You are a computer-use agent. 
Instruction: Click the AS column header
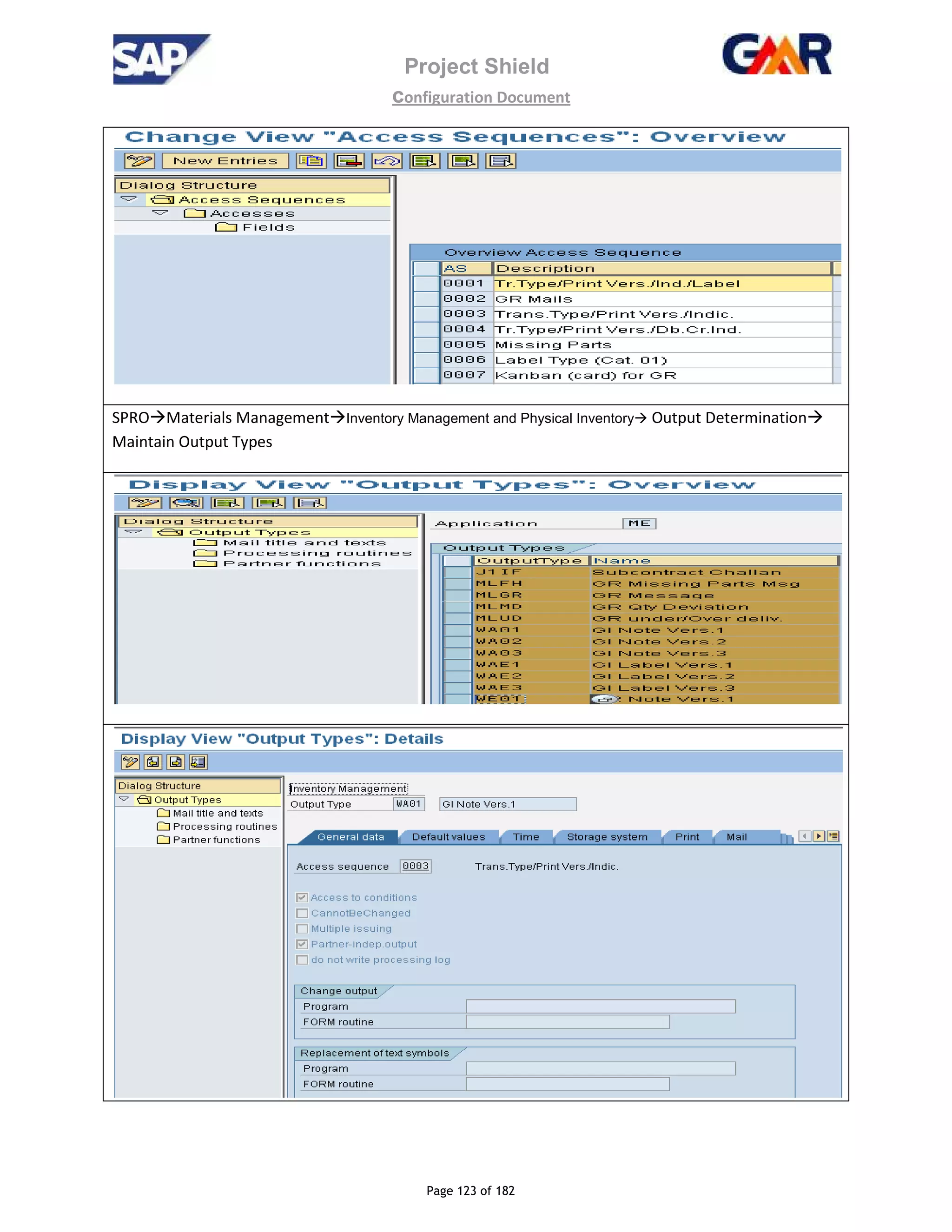(466, 269)
